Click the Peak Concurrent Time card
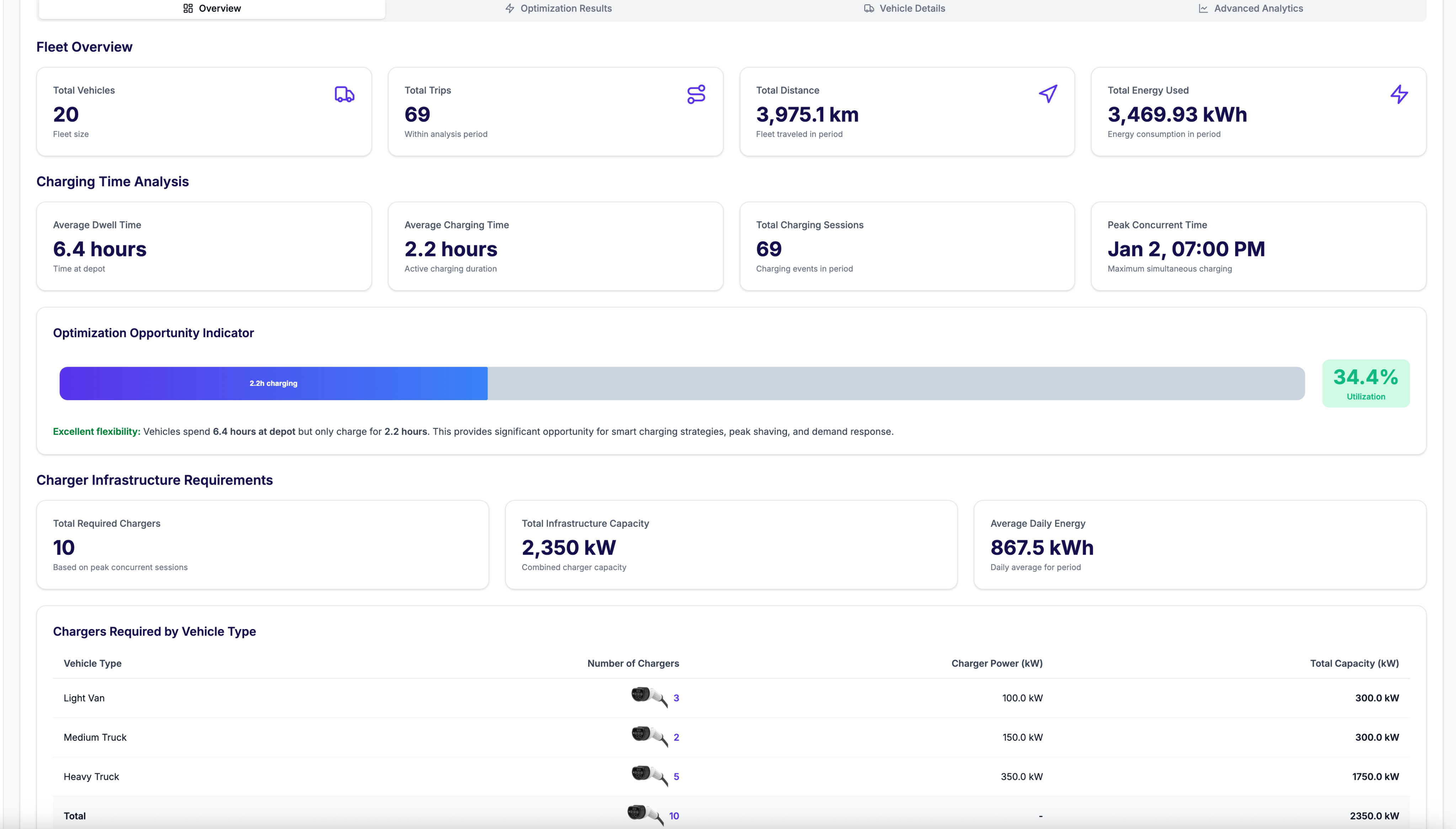The image size is (1456, 829). (1258, 246)
